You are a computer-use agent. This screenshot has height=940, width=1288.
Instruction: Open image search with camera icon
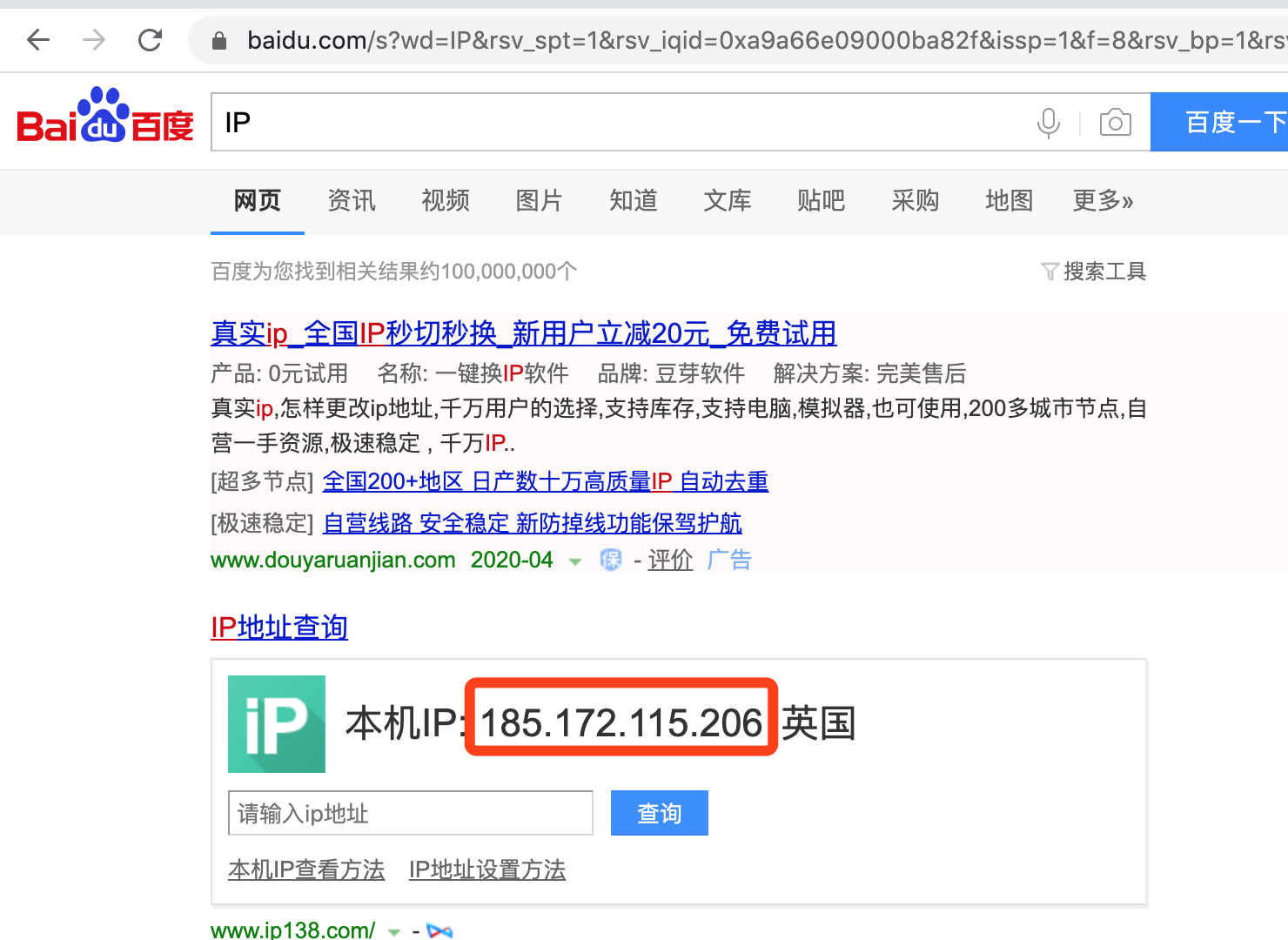(x=1115, y=123)
